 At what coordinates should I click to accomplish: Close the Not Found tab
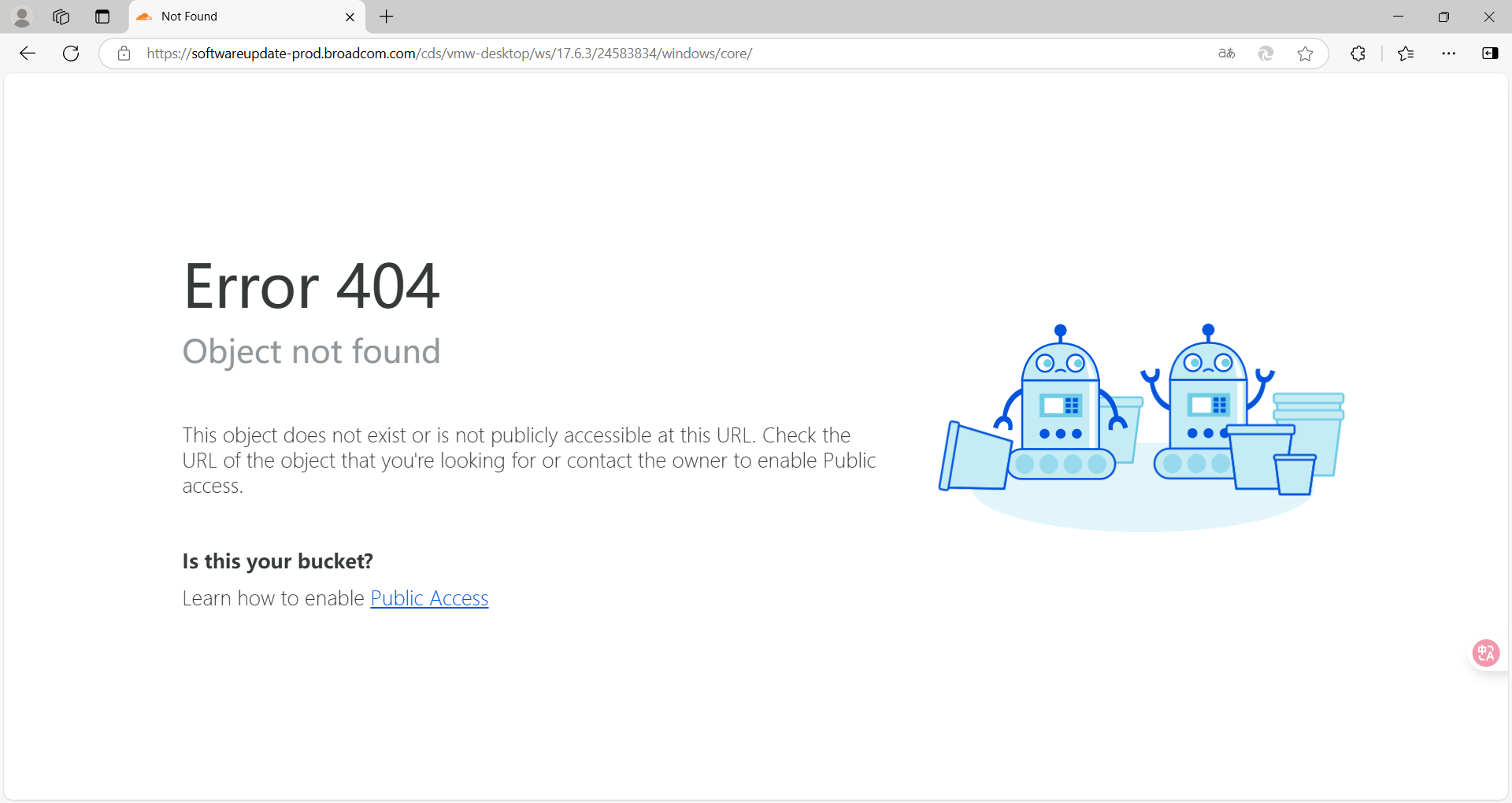[350, 17]
